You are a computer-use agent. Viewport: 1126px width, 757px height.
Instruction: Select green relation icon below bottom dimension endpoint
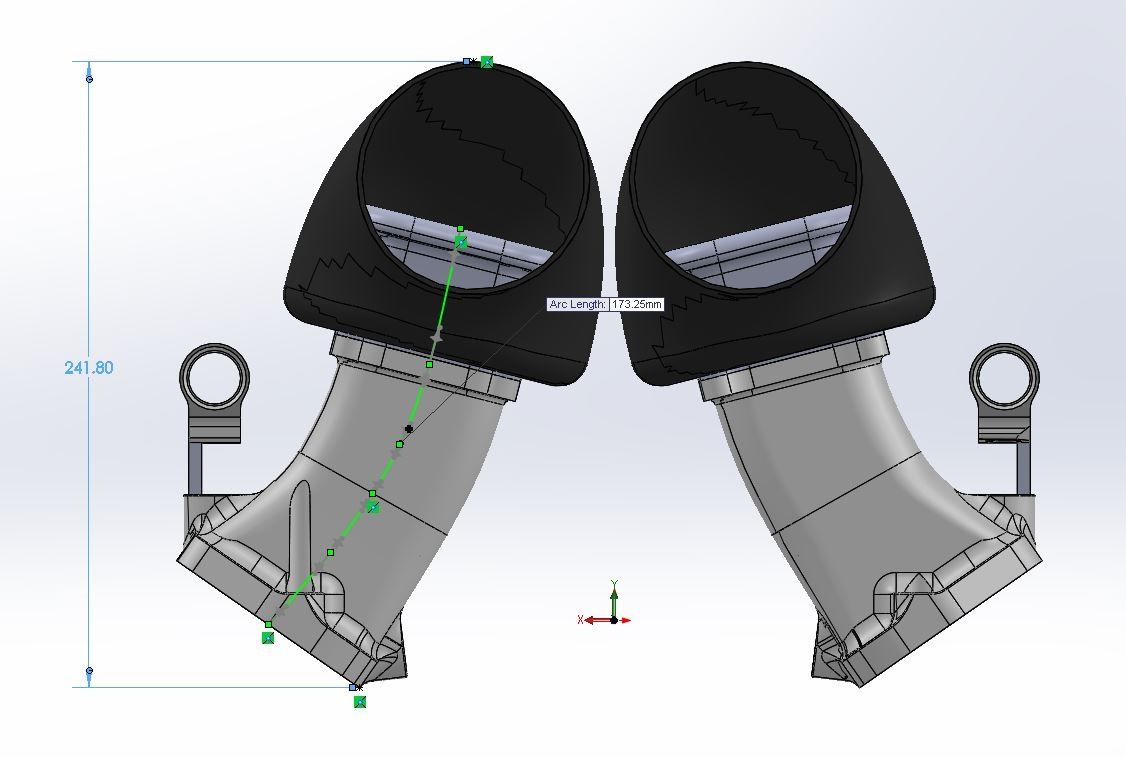click(360, 702)
